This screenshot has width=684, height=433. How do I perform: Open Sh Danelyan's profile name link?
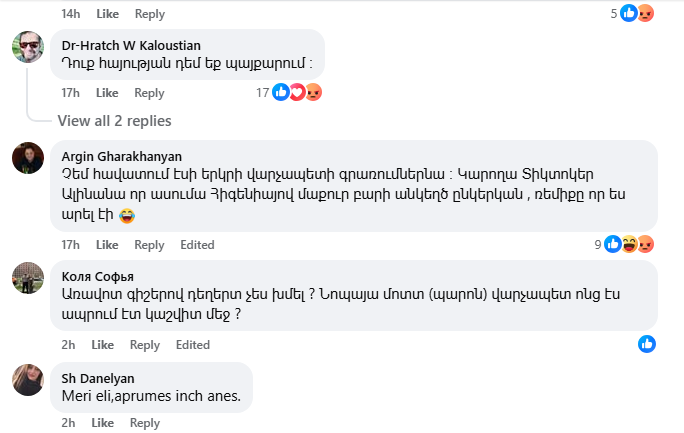pyautogui.click(x=98, y=378)
